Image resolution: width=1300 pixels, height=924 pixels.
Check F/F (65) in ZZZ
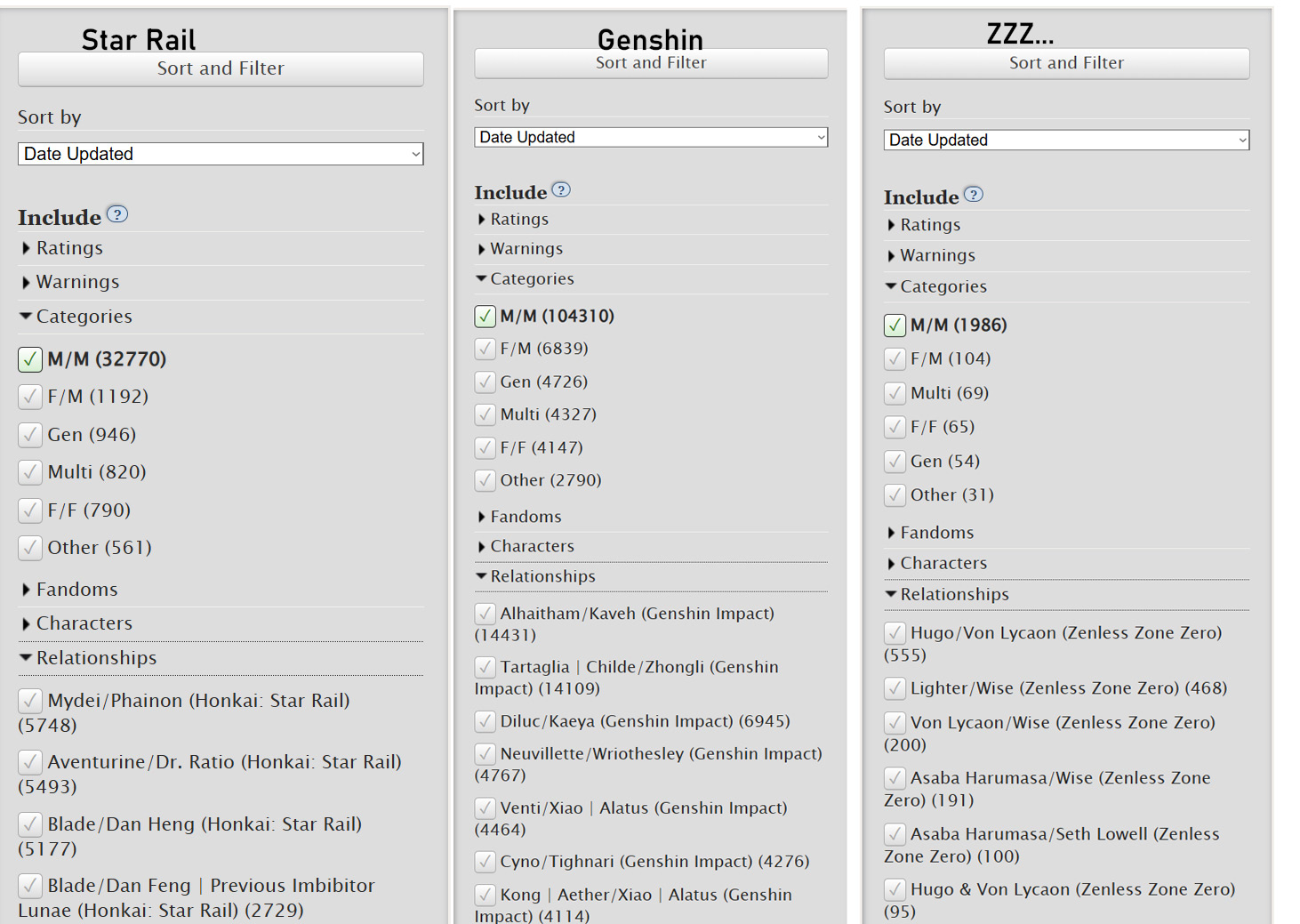[895, 428]
